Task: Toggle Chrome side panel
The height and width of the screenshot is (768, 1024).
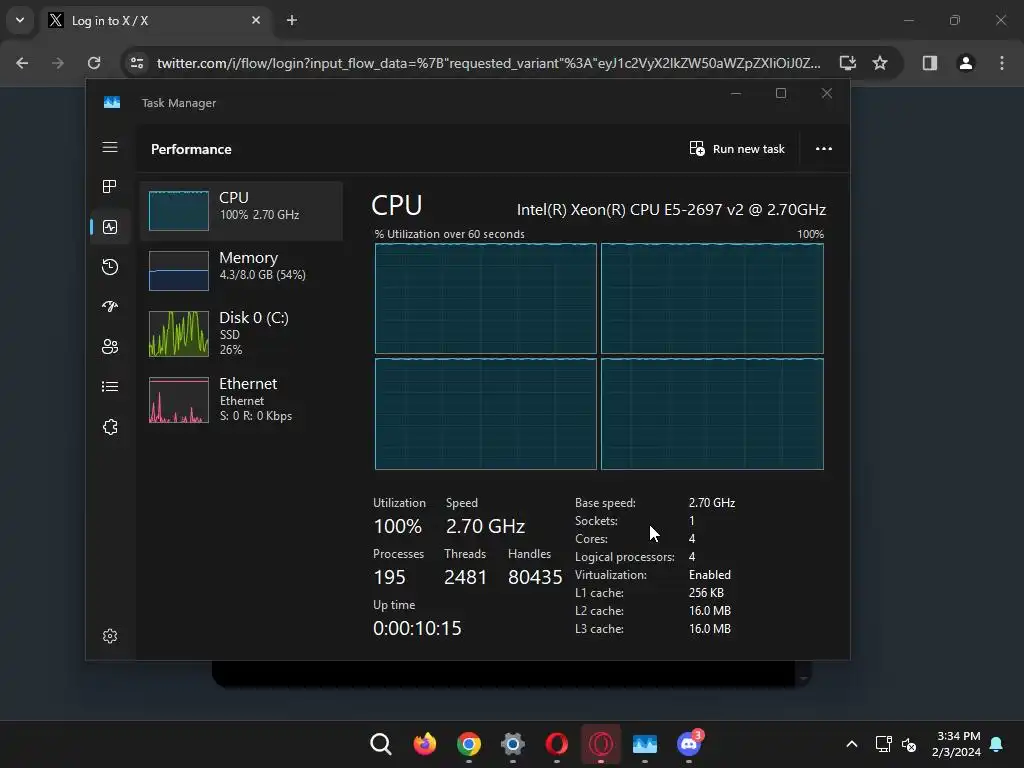Action: [930, 63]
